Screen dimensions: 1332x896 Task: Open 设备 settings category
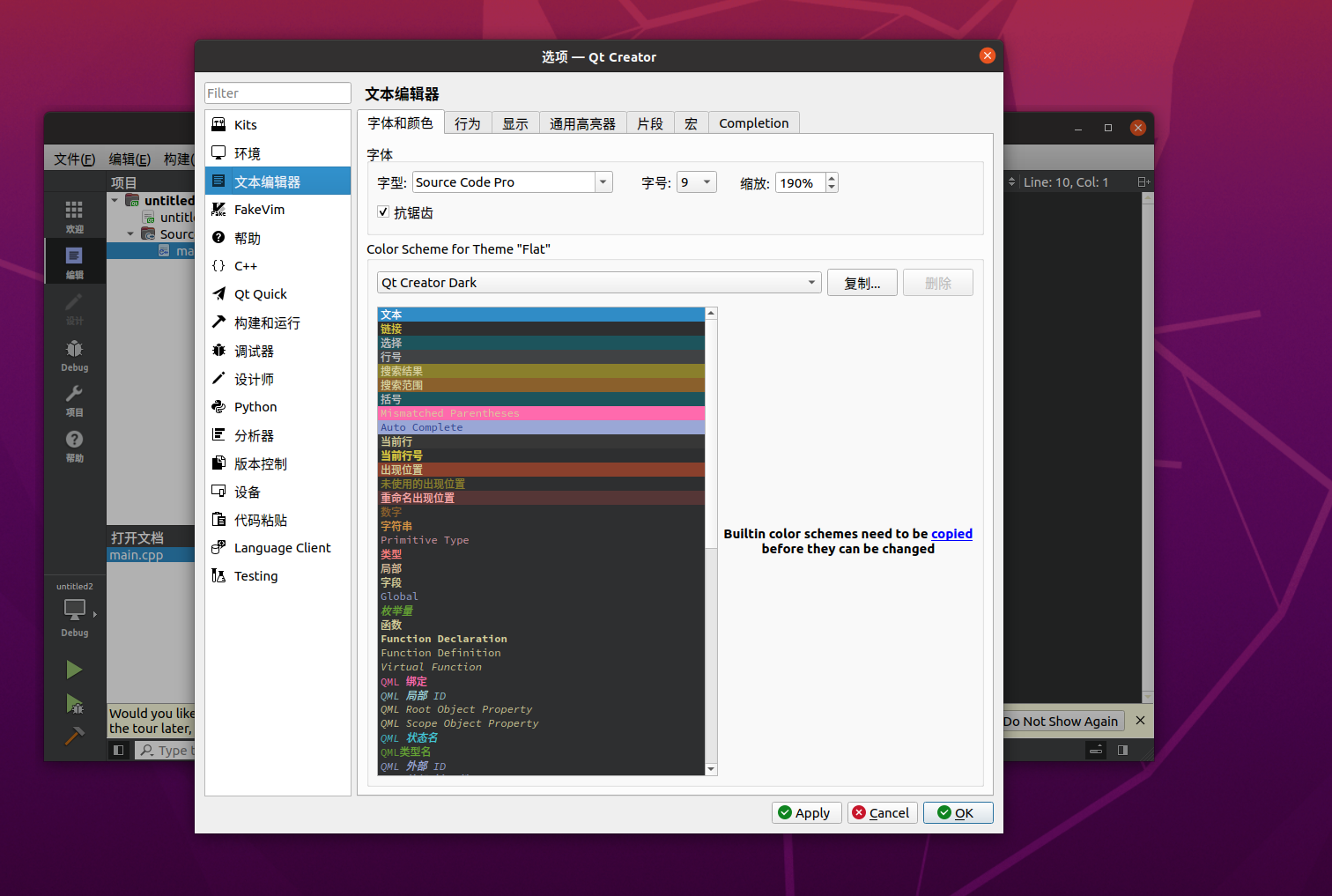click(277, 492)
